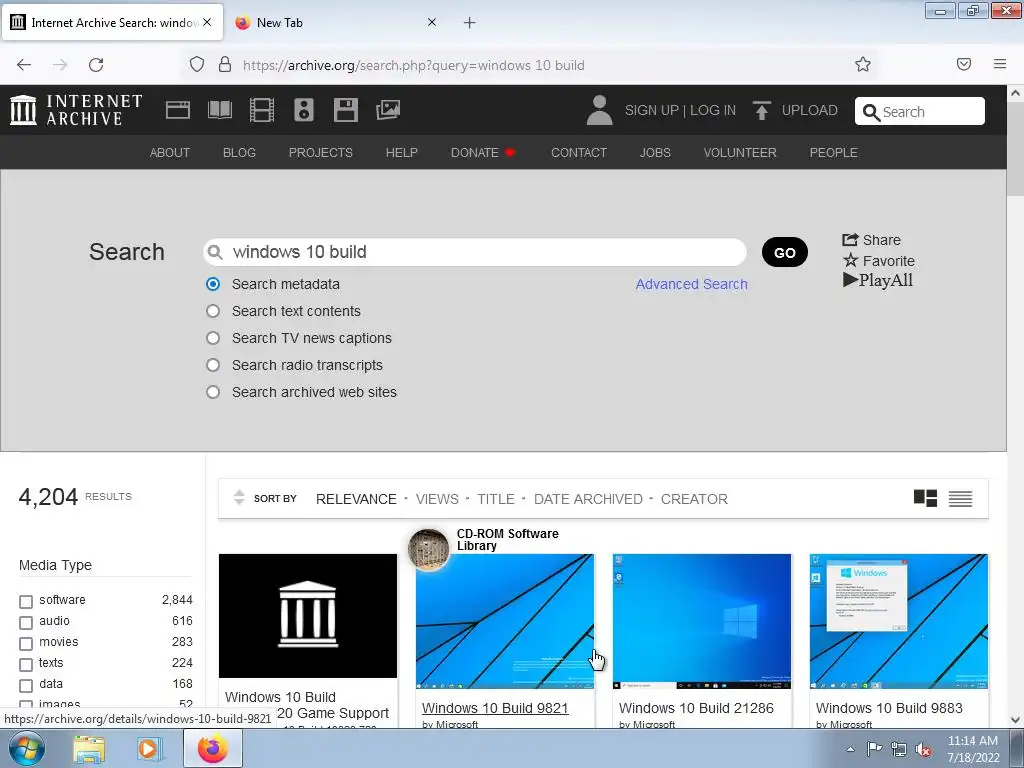Open the Internet Archive home logo
1024x768 pixels.
[76, 110]
